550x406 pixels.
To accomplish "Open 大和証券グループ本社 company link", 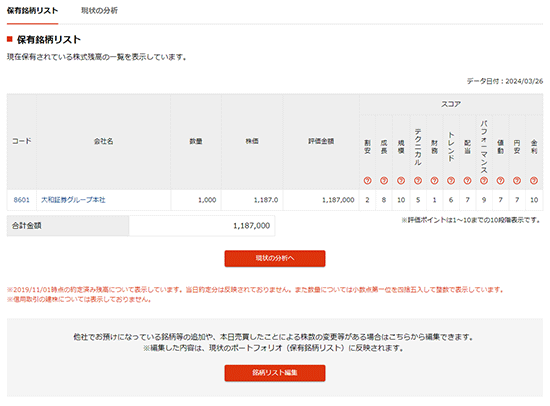I will coord(73,200).
